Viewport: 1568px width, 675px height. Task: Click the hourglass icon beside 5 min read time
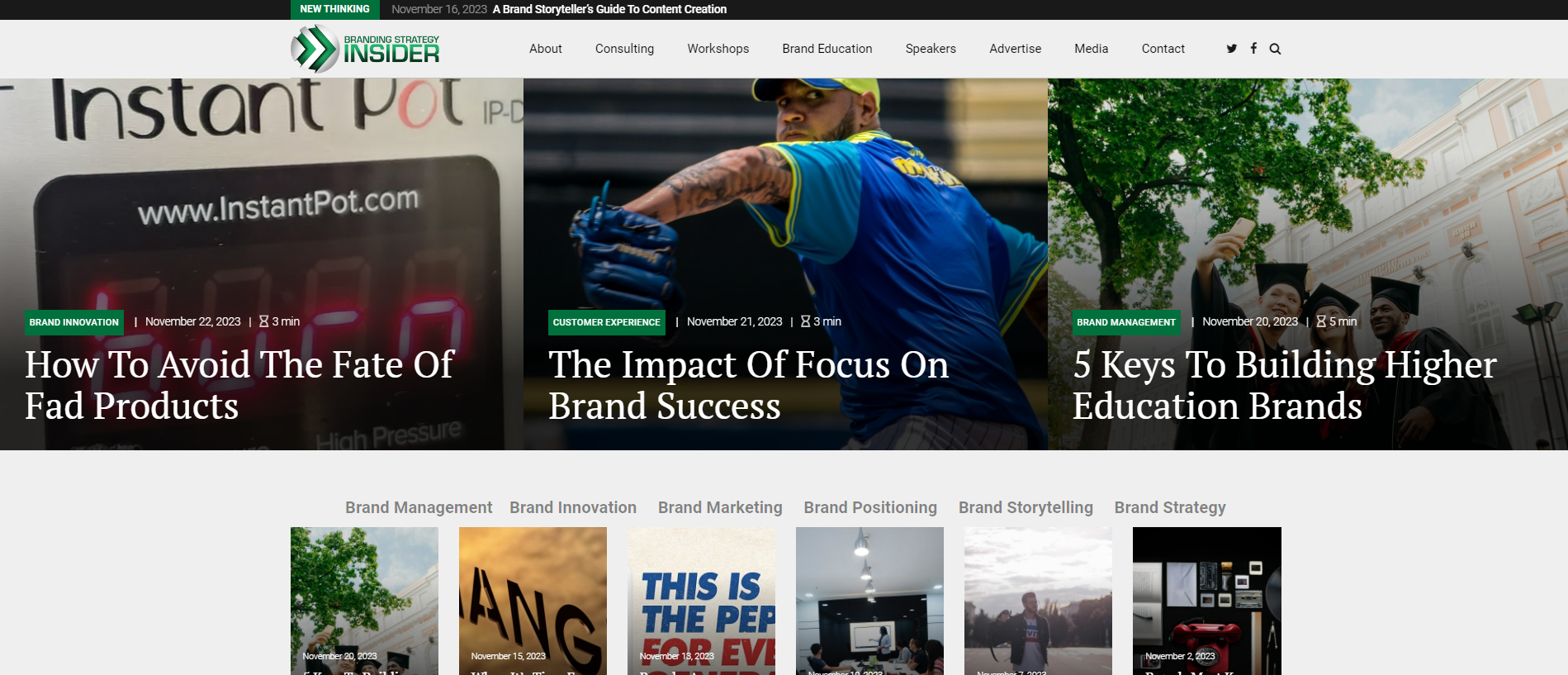pos(1320,321)
